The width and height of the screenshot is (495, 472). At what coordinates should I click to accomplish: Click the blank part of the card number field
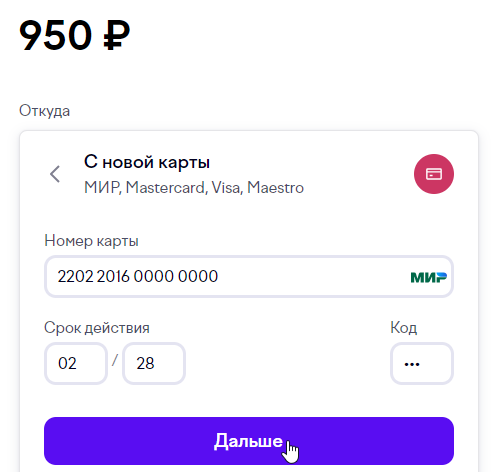pos(313,277)
